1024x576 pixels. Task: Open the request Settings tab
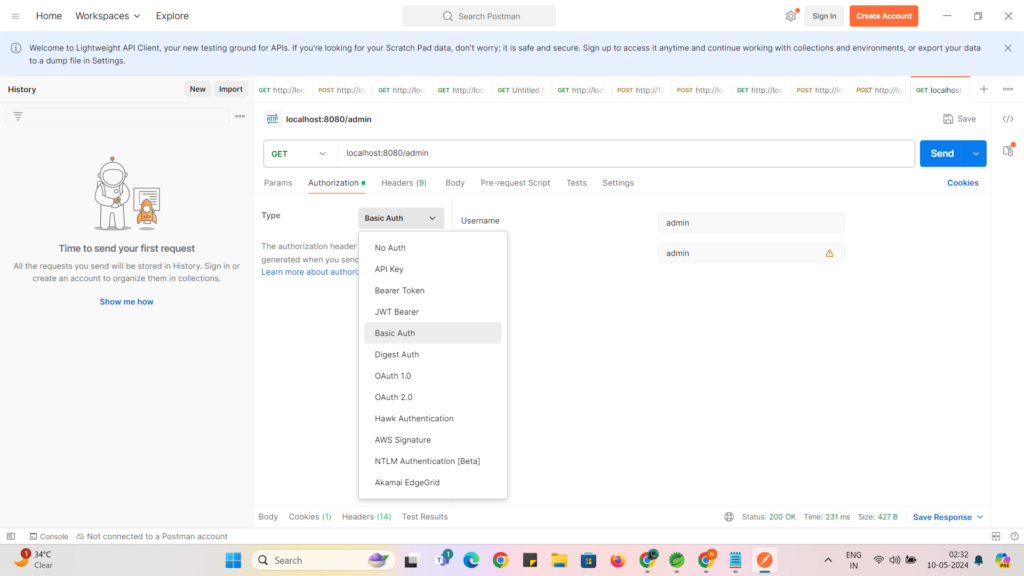pos(618,183)
